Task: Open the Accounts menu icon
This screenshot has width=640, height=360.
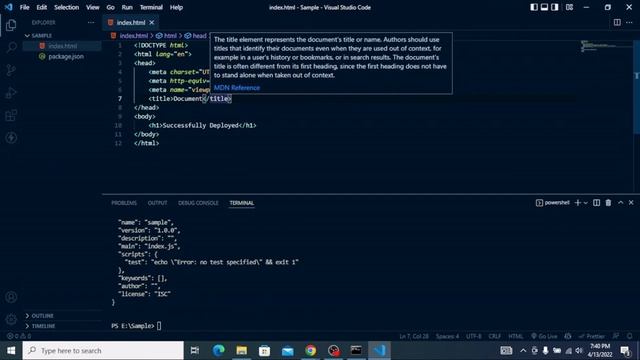Action: [11, 297]
